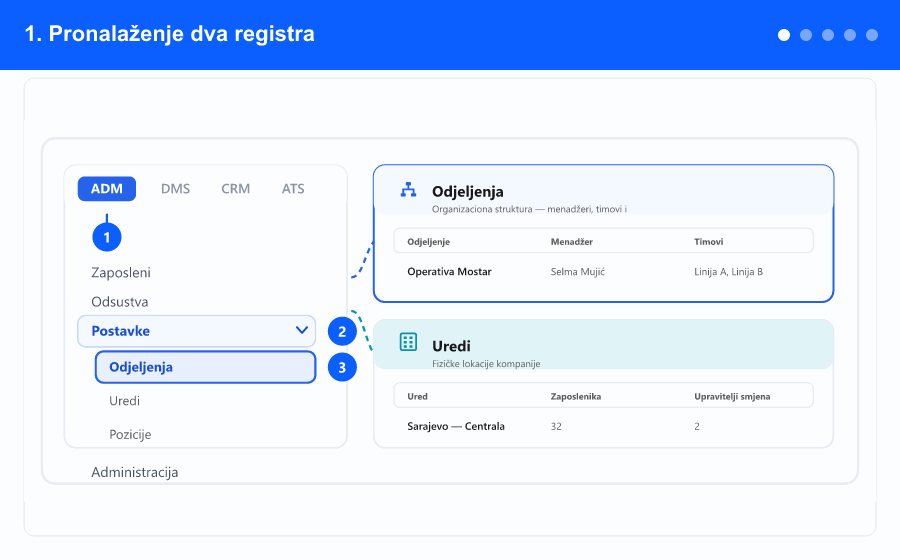Click the Uredi card title

point(451,346)
